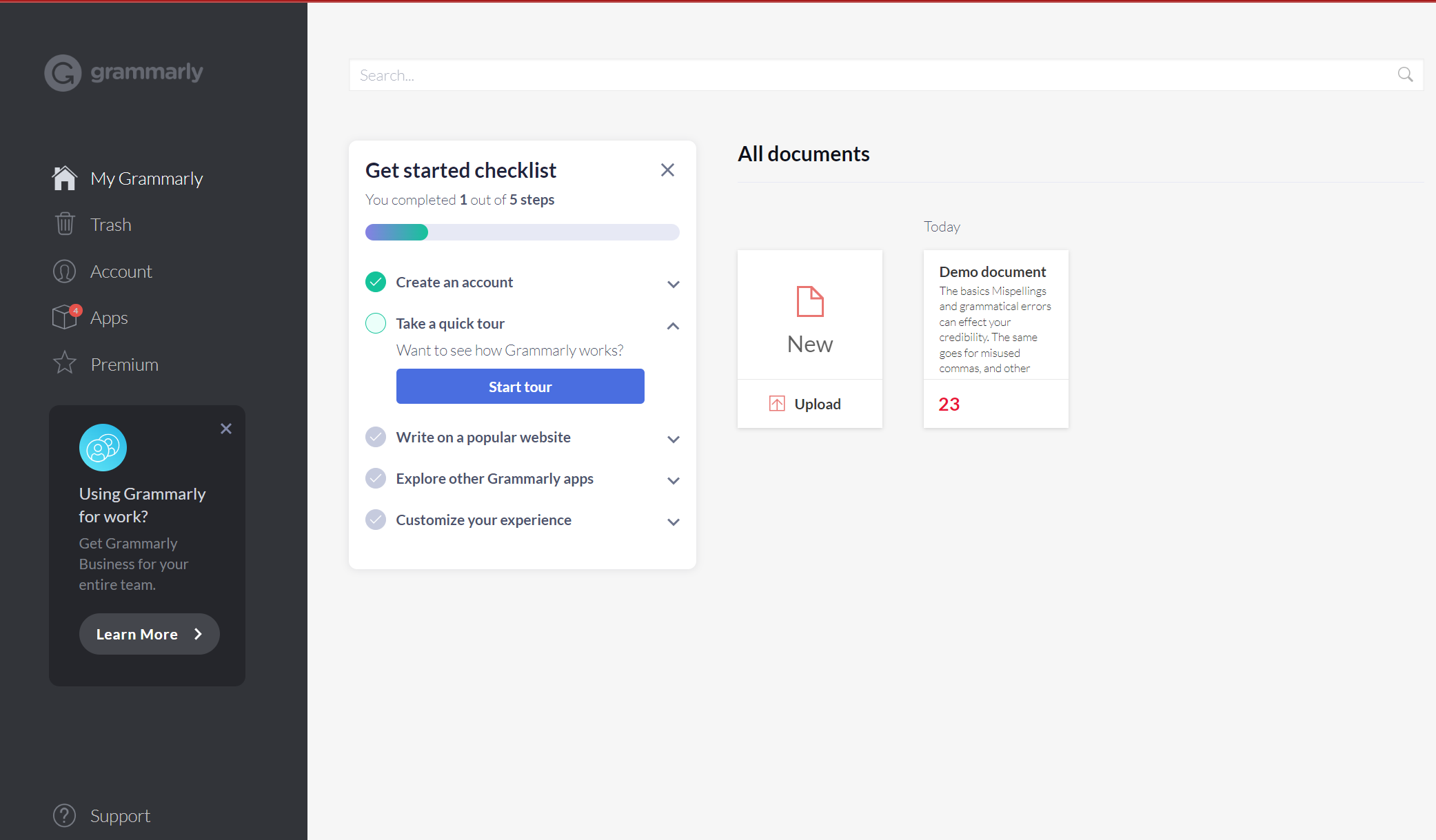
Task: Click the search magnifier icon
Action: (x=1406, y=74)
